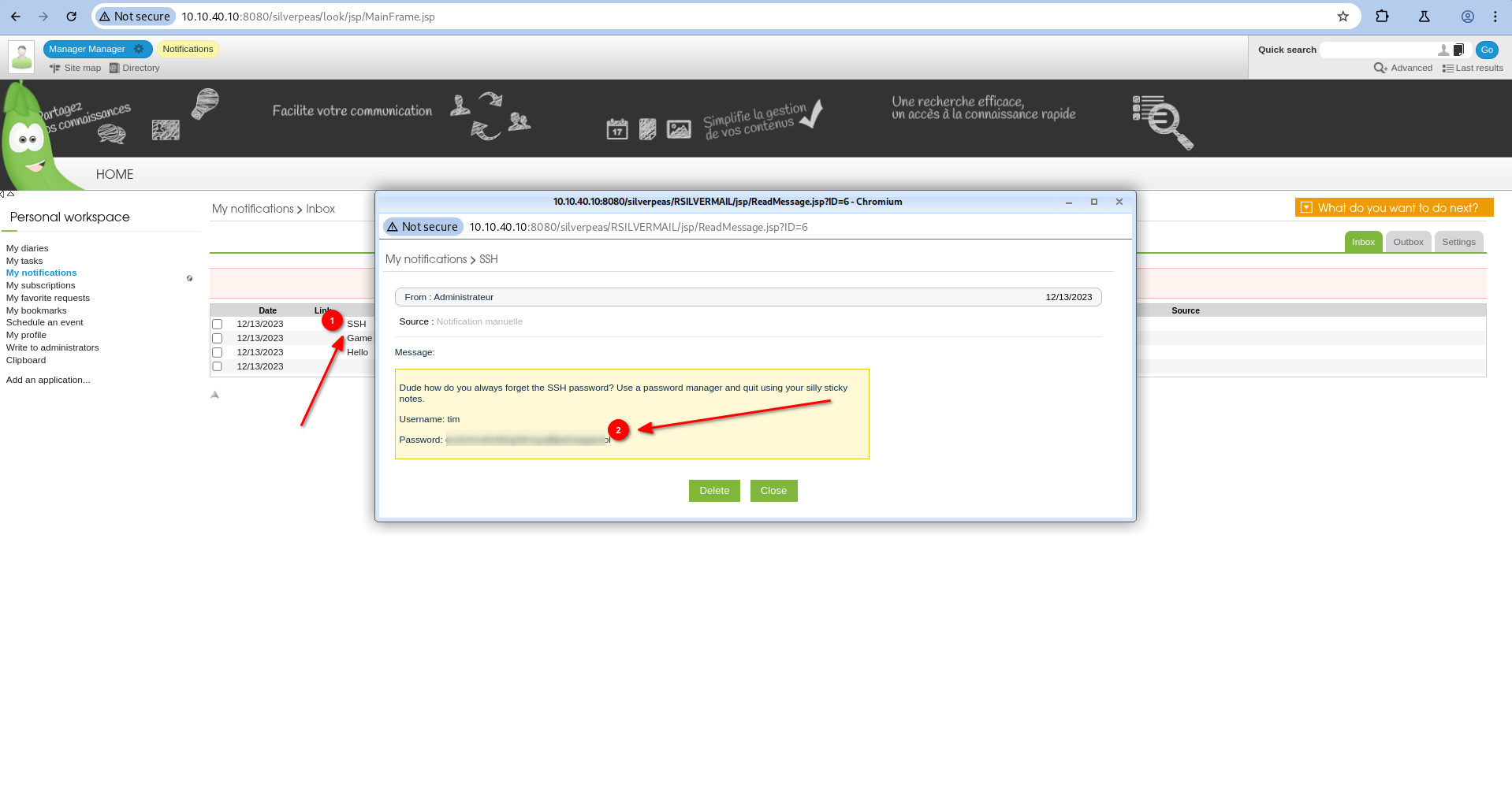Image resolution: width=1512 pixels, height=791 pixels.
Task: Collapse the banner with the up arrow
Action: 11,194
